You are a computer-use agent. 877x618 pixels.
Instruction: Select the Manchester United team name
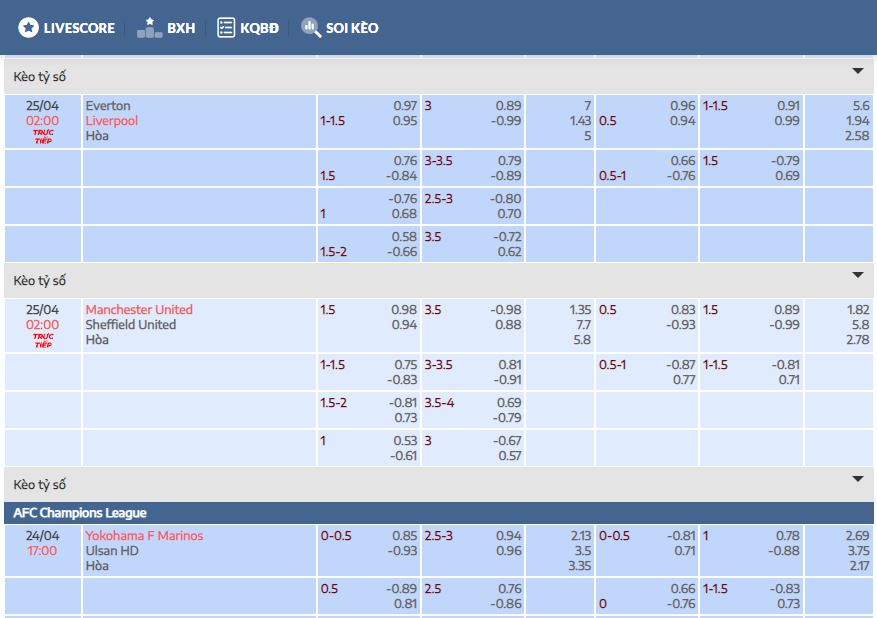click(x=139, y=310)
